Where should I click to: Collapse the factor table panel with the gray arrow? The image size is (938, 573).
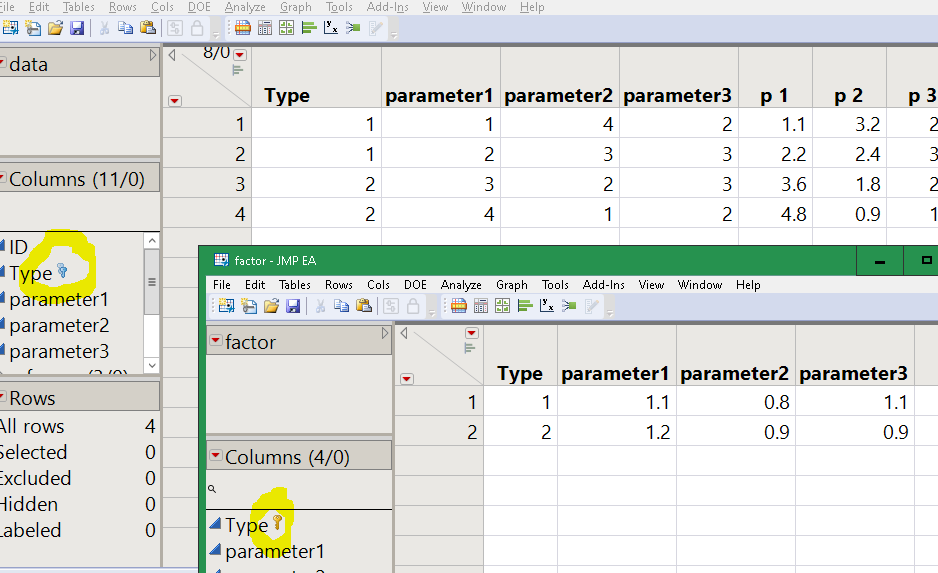tap(386, 334)
